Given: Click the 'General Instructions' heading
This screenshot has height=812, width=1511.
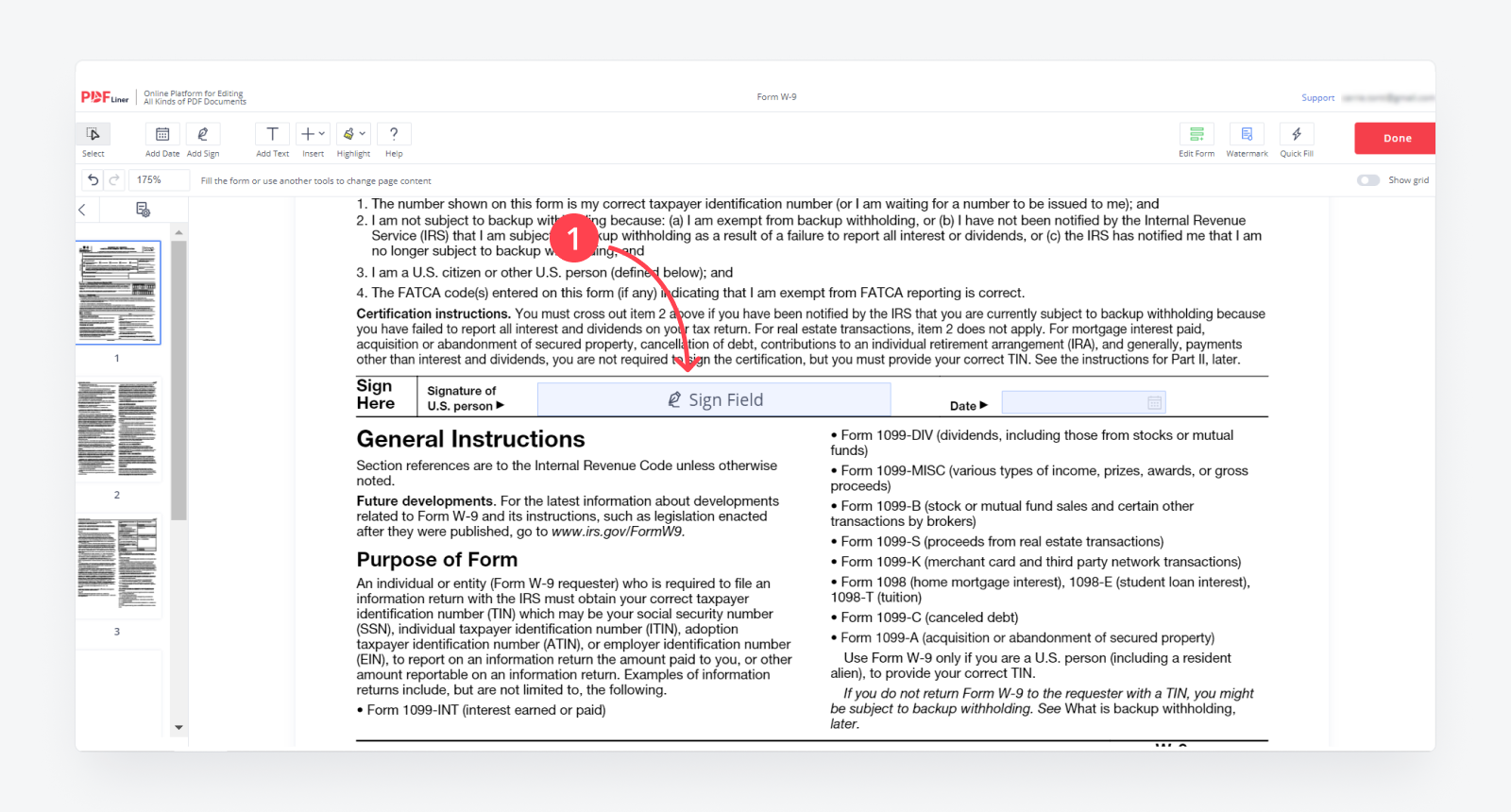Looking at the screenshot, I should pyautogui.click(x=470, y=439).
